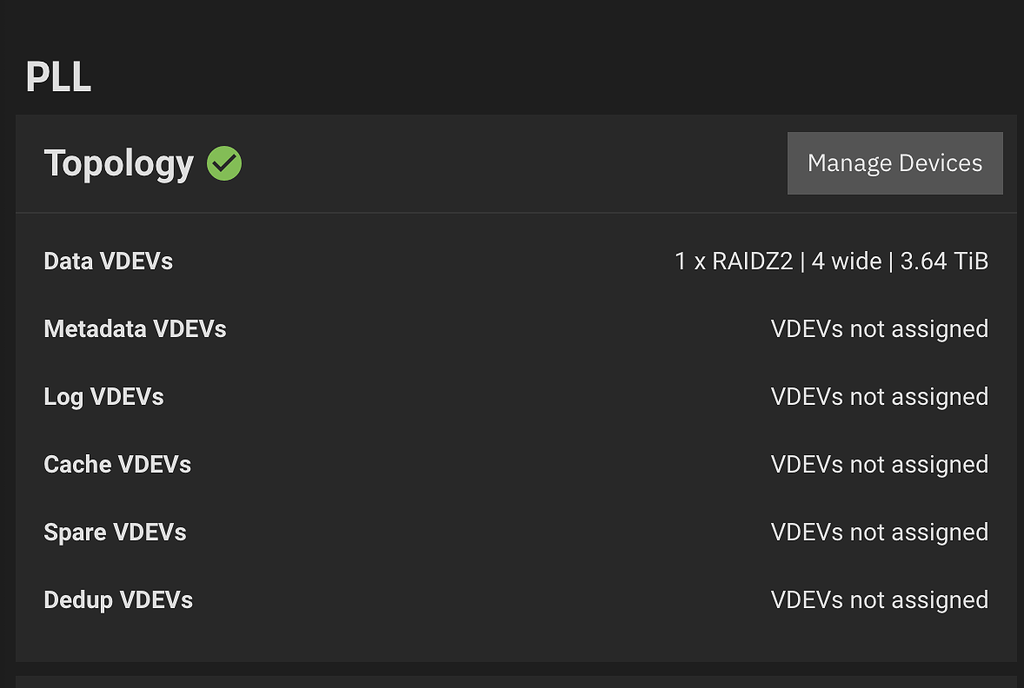Select the Cache VDEVs label
Viewport: 1024px width, 688px height.
pos(118,465)
